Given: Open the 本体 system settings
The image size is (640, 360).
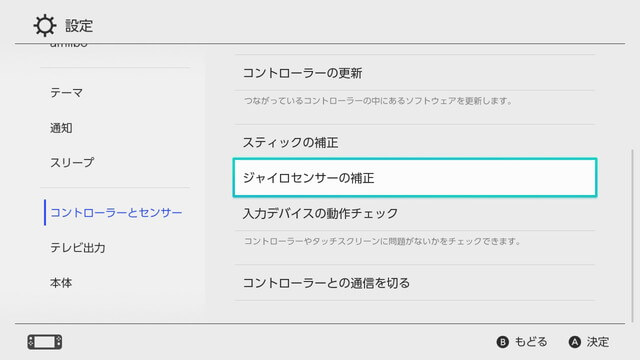Looking at the screenshot, I should (x=61, y=283).
